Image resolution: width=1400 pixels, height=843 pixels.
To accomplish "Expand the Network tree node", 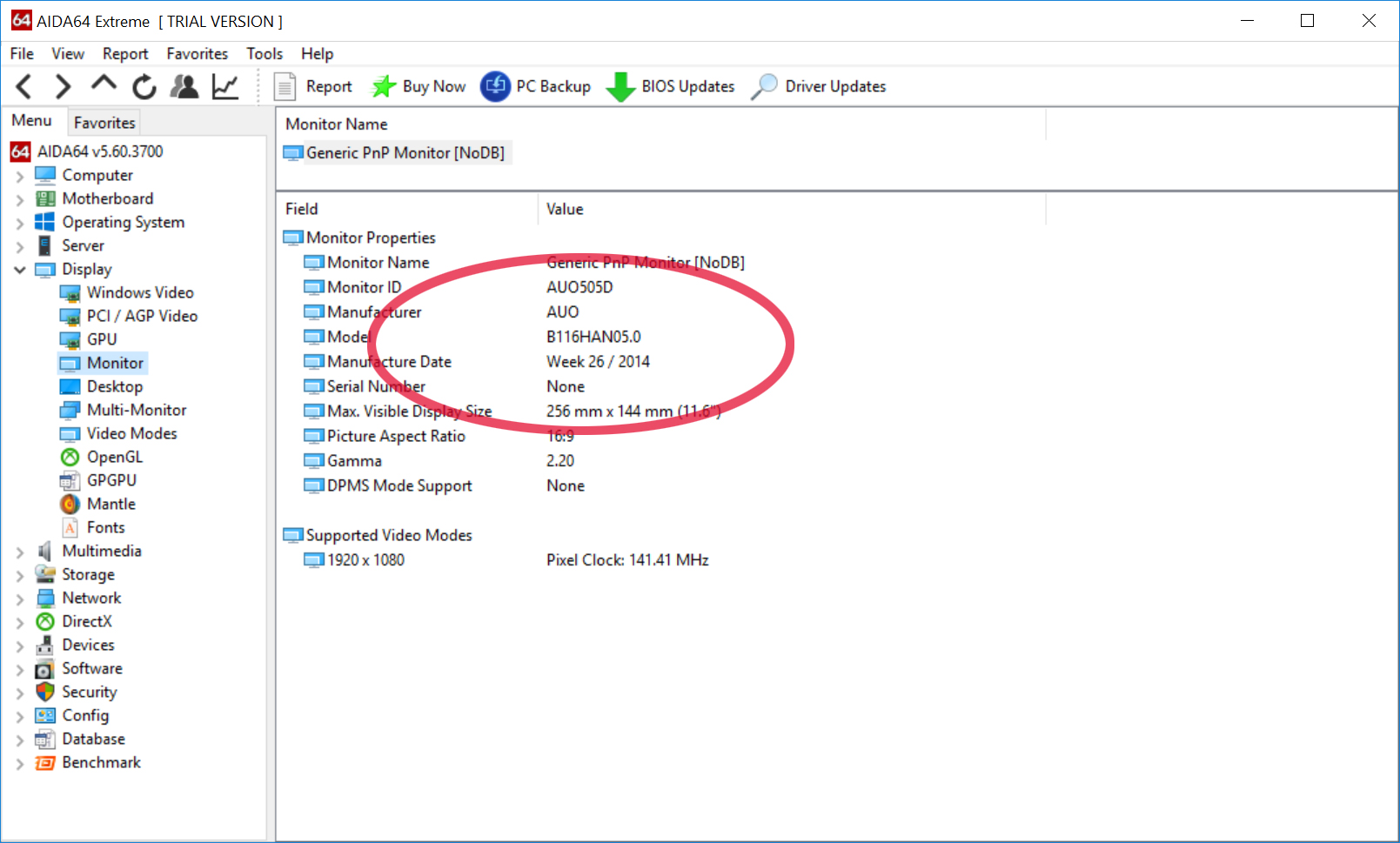I will (20, 599).
